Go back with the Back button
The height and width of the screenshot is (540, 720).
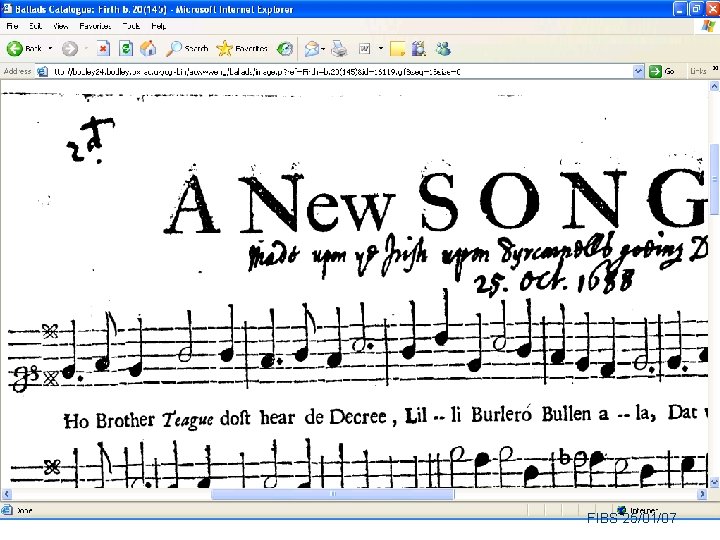click(x=24, y=48)
